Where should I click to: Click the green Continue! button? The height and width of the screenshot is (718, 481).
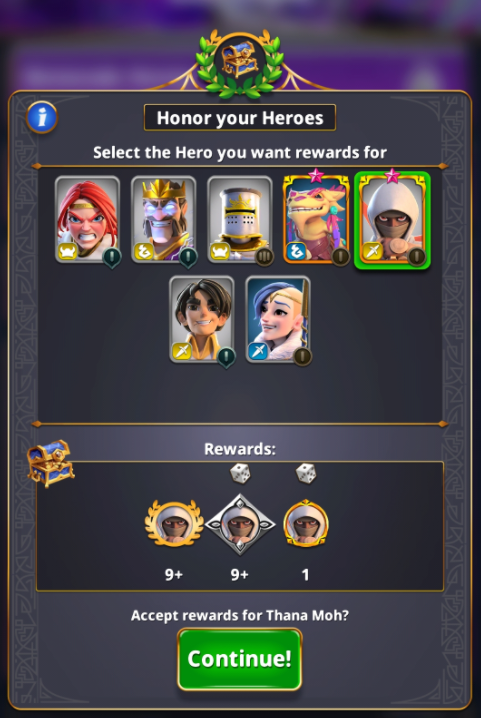(240, 658)
